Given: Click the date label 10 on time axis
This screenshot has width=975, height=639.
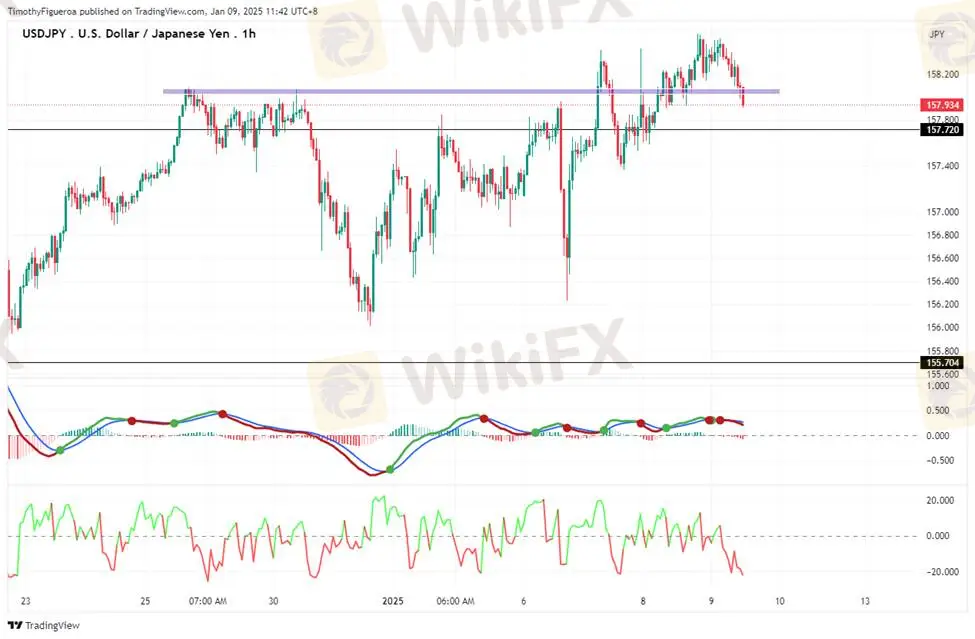Looking at the screenshot, I should pos(780,601).
